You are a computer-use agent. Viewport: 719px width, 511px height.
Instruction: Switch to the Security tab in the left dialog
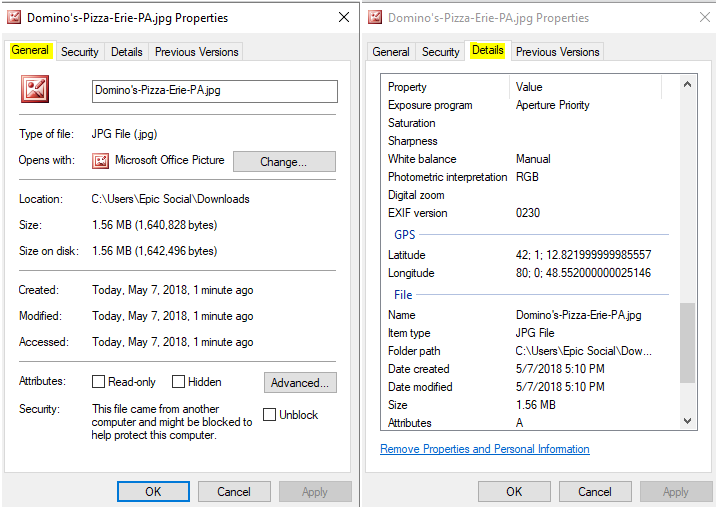[x=80, y=52]
